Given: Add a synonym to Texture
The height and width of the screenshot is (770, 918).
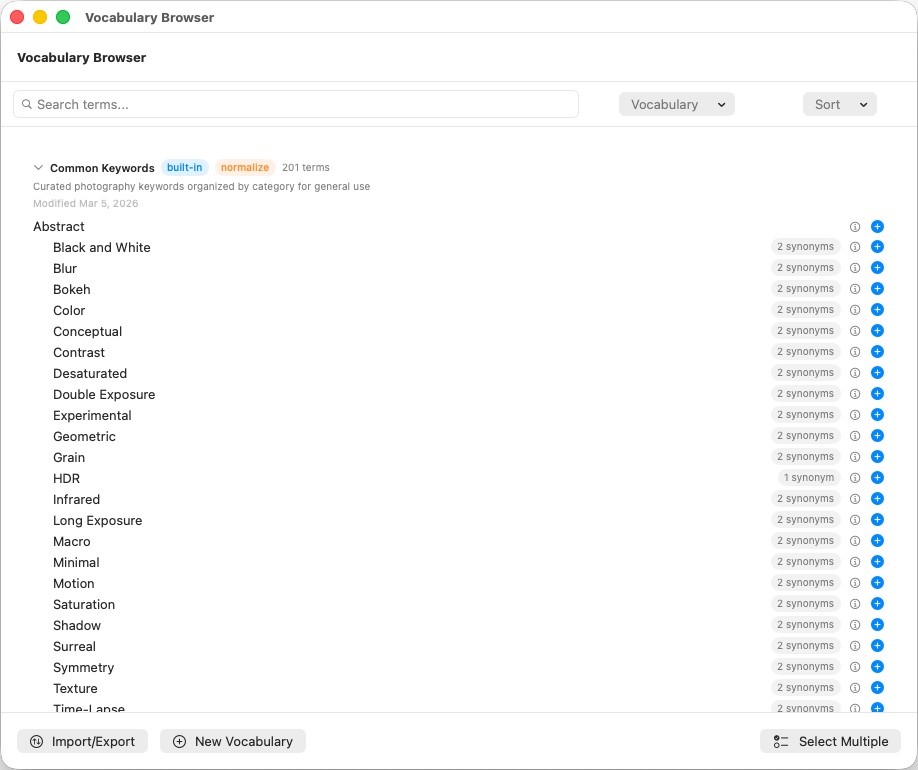Looking at the screenshot, I should [877, 687].
